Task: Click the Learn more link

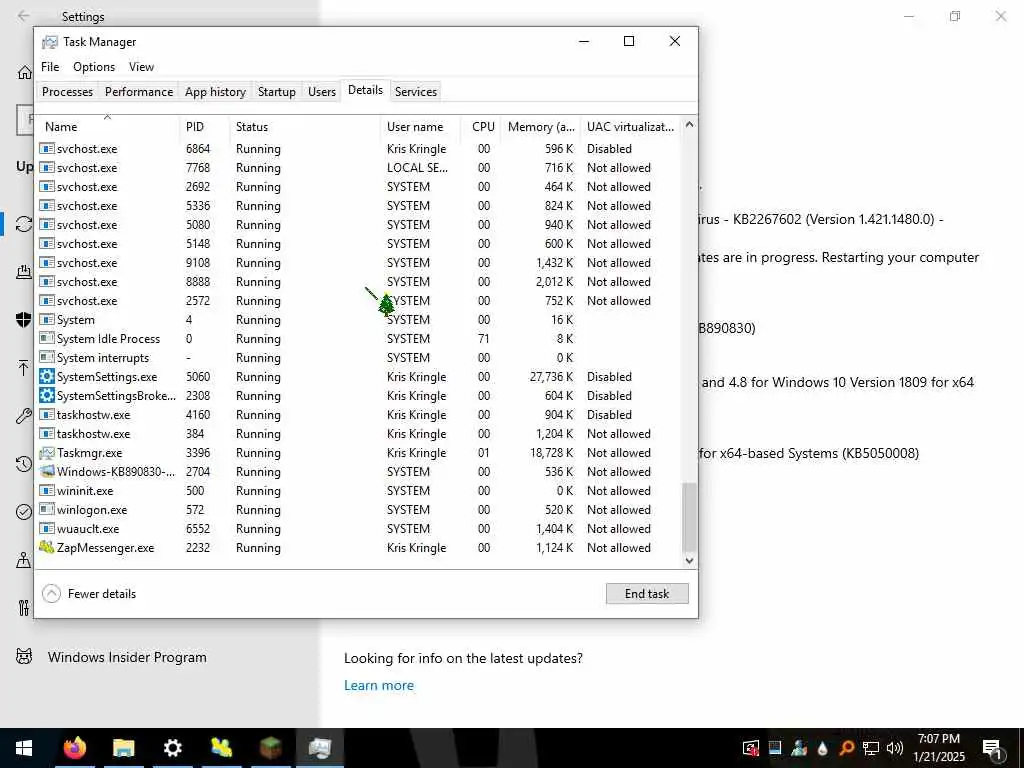Action: 379,685
